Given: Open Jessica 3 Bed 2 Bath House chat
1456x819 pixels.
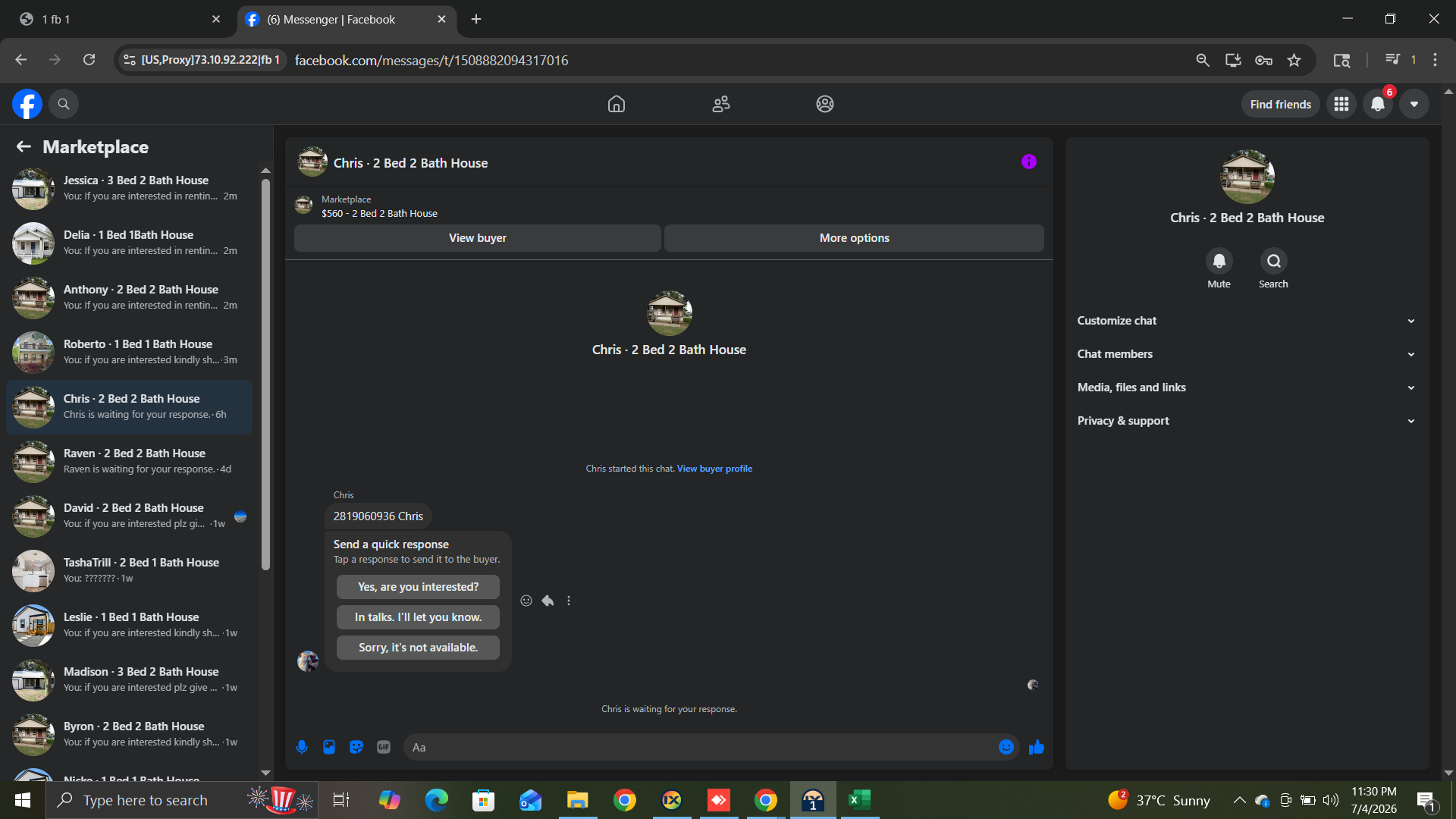Looking at the screenshot, I should 129,188.
